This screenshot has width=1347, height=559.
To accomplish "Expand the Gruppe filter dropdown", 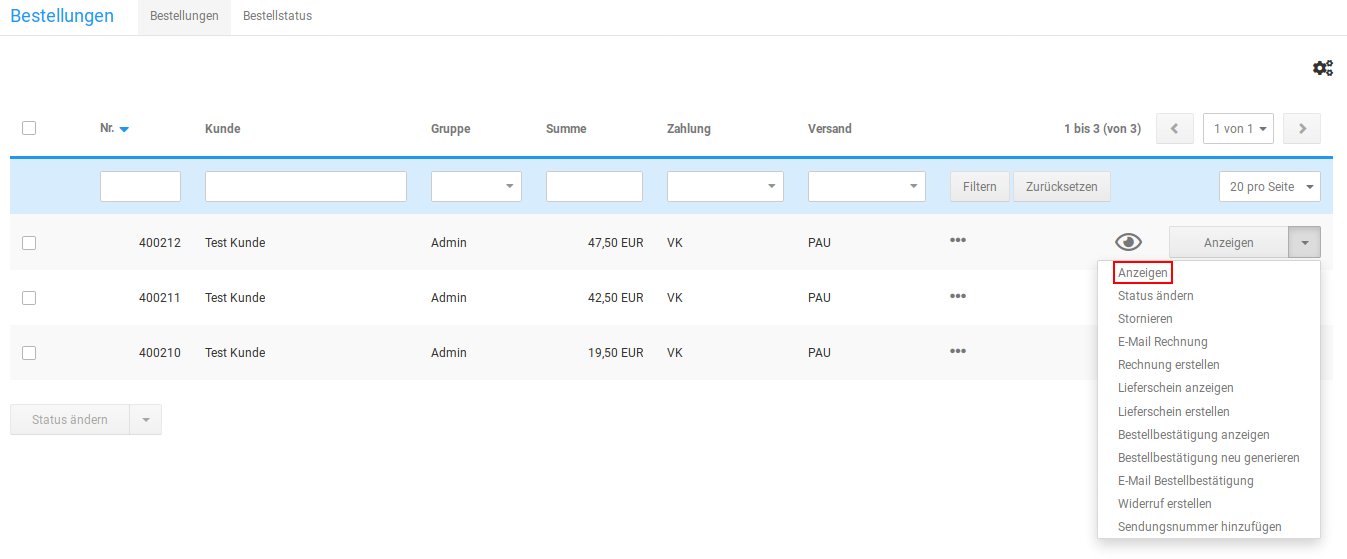I will [476, 187].
